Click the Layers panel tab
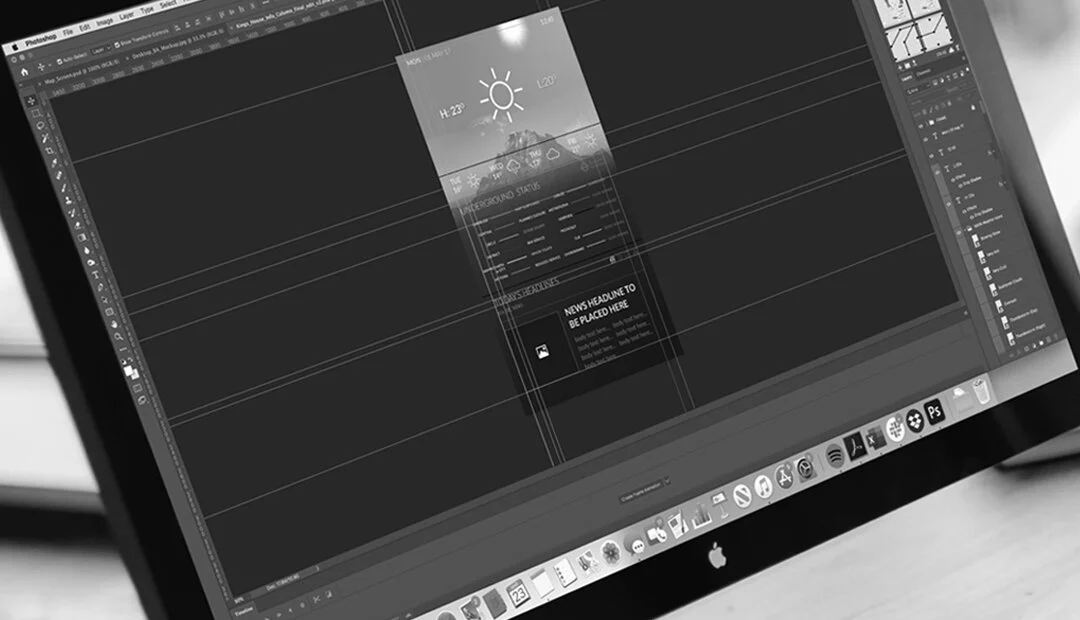The height and width of the screenshot is (620, 1080). (906, 78)
